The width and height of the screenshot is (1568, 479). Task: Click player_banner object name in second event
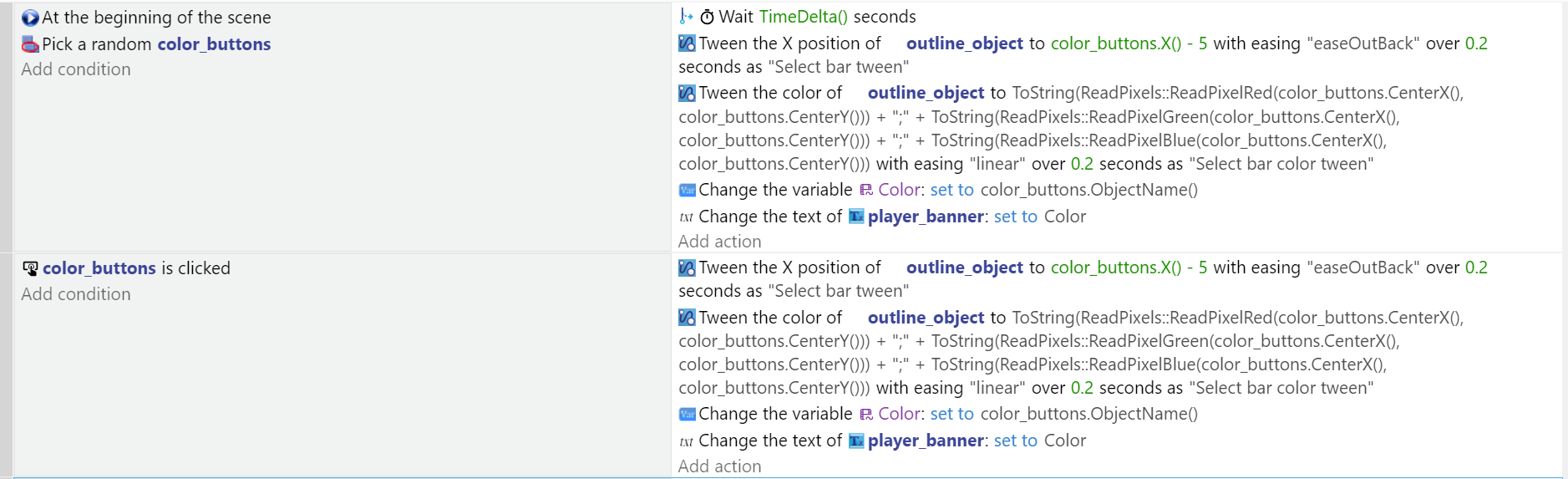(x=926, y=441)
